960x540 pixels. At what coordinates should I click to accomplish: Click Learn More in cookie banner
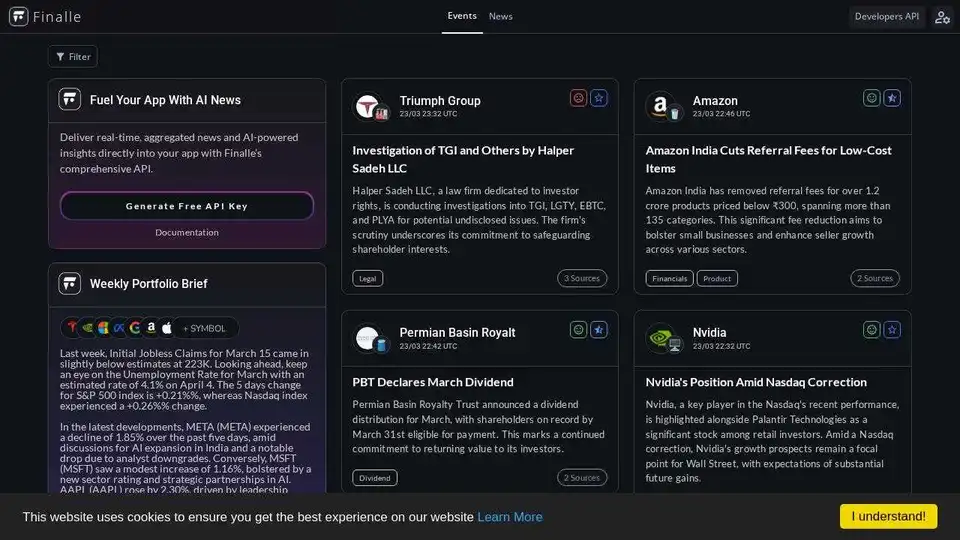pyautogui.click(x=509, y=517)
